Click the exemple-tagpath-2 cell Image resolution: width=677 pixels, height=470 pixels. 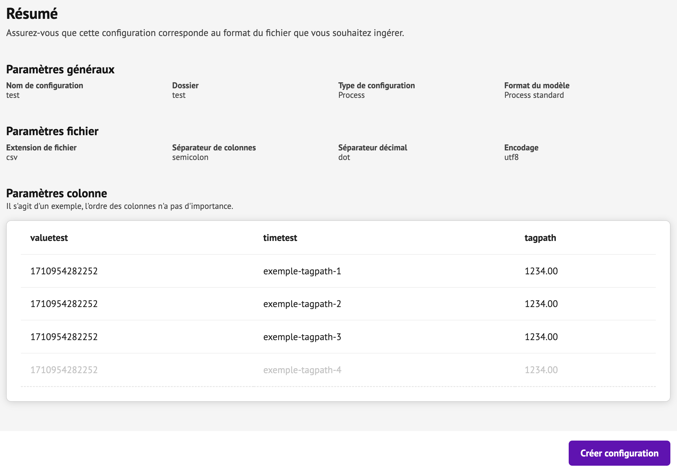click(302, 304)
